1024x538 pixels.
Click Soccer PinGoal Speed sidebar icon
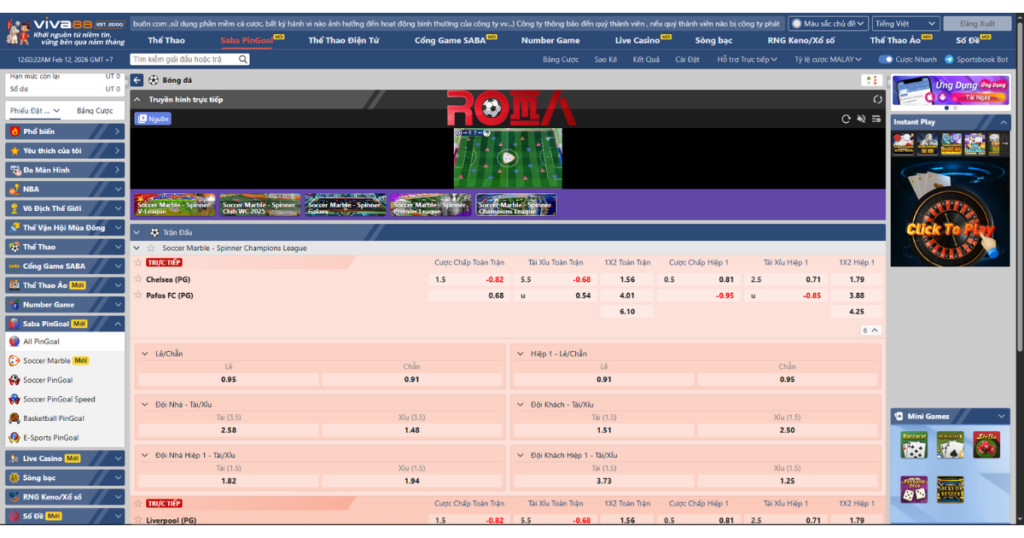point(14,399)
